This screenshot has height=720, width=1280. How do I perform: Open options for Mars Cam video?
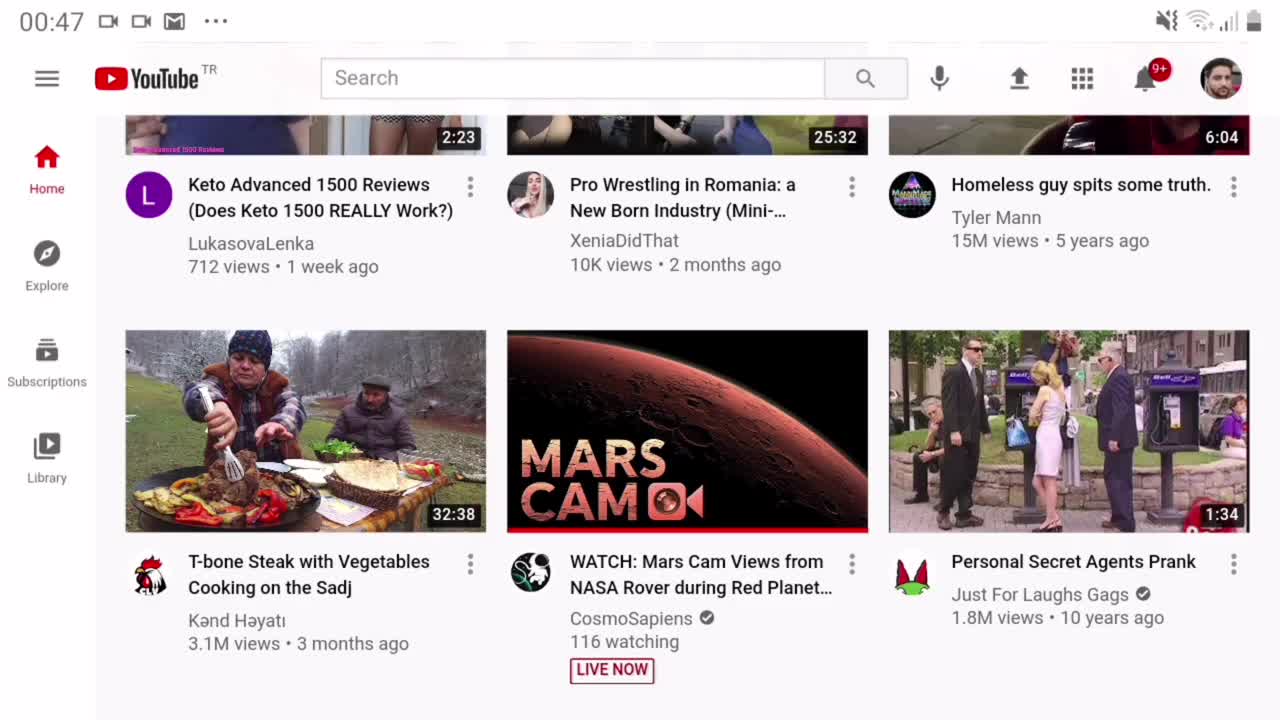(852, 564)
